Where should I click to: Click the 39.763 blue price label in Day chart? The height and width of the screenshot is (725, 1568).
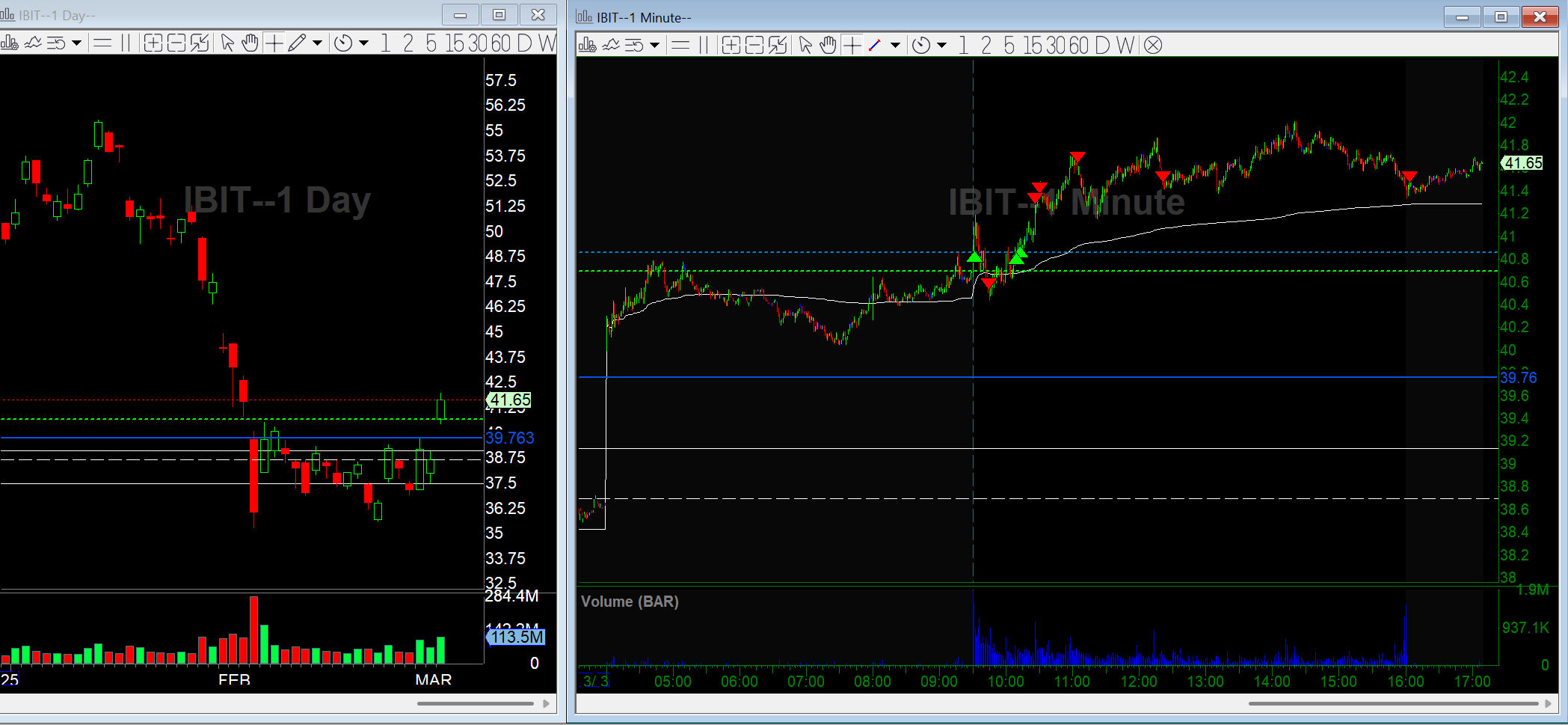point(510,438)
